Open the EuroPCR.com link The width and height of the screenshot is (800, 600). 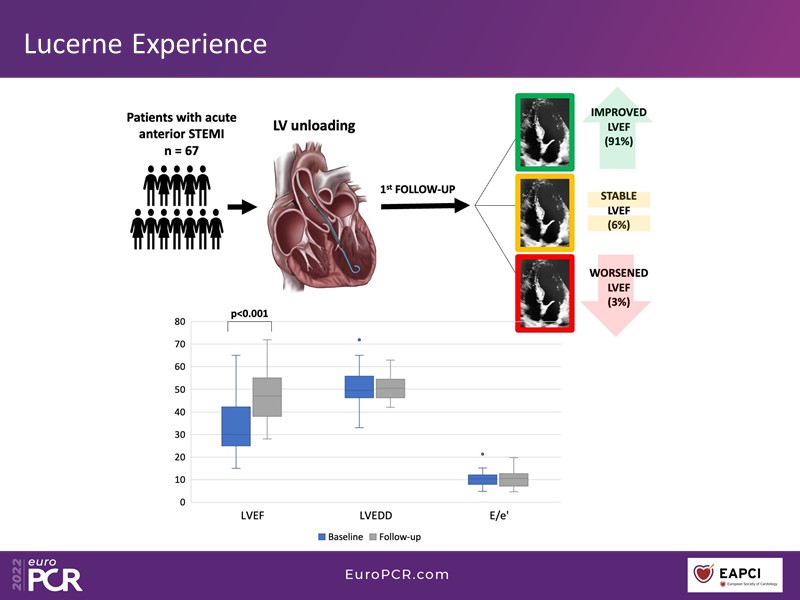click(397, 574)
